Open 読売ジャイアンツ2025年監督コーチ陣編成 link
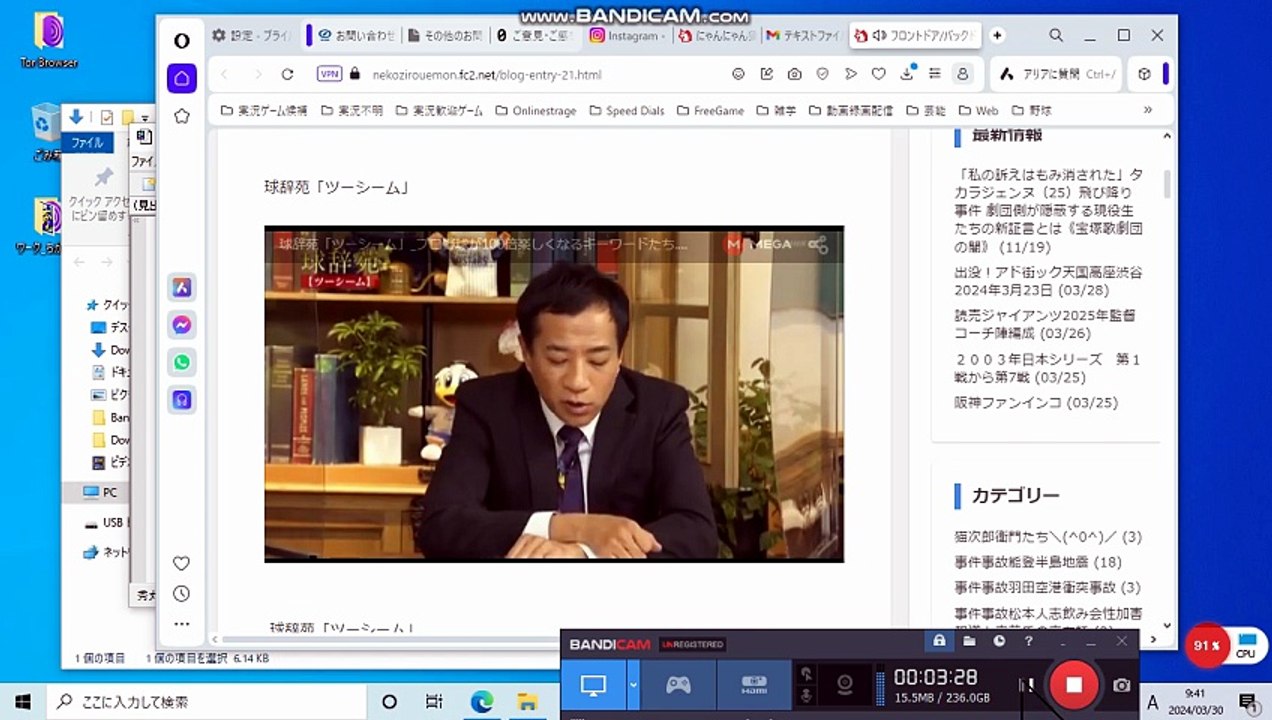 [1045, 324]
